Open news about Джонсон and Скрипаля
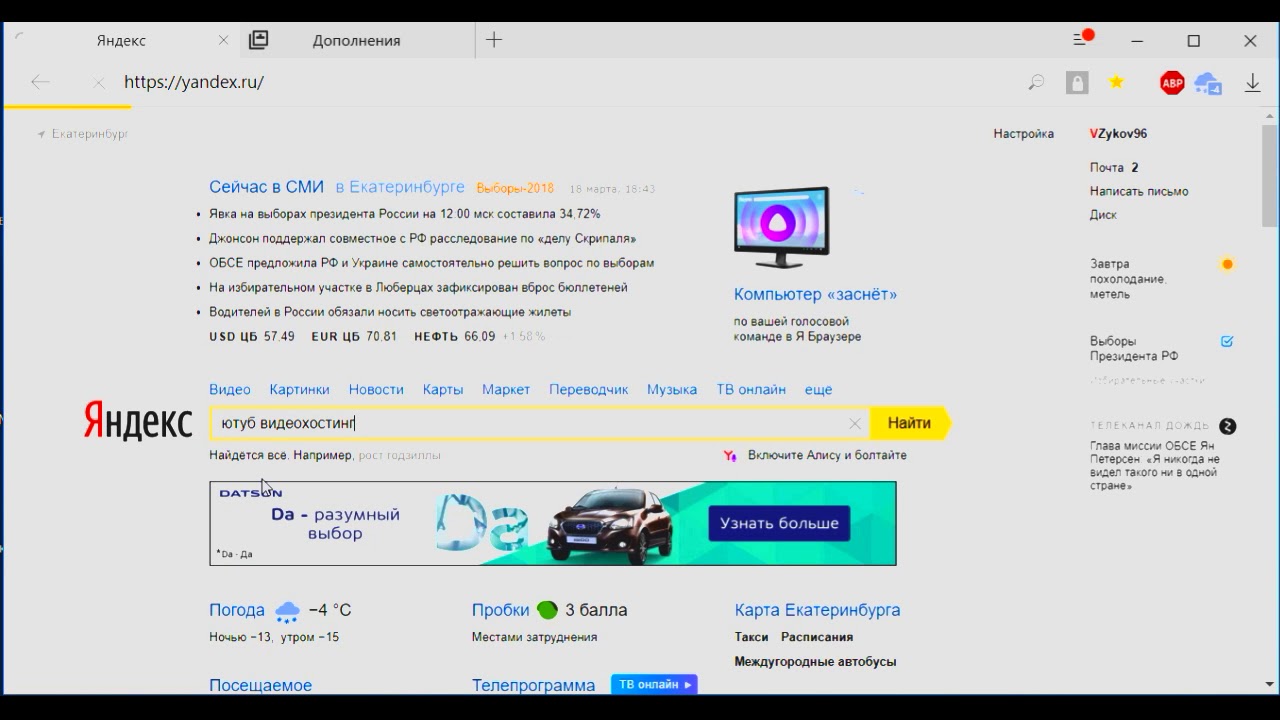The image size is (1280, 720). pos(422,239)
